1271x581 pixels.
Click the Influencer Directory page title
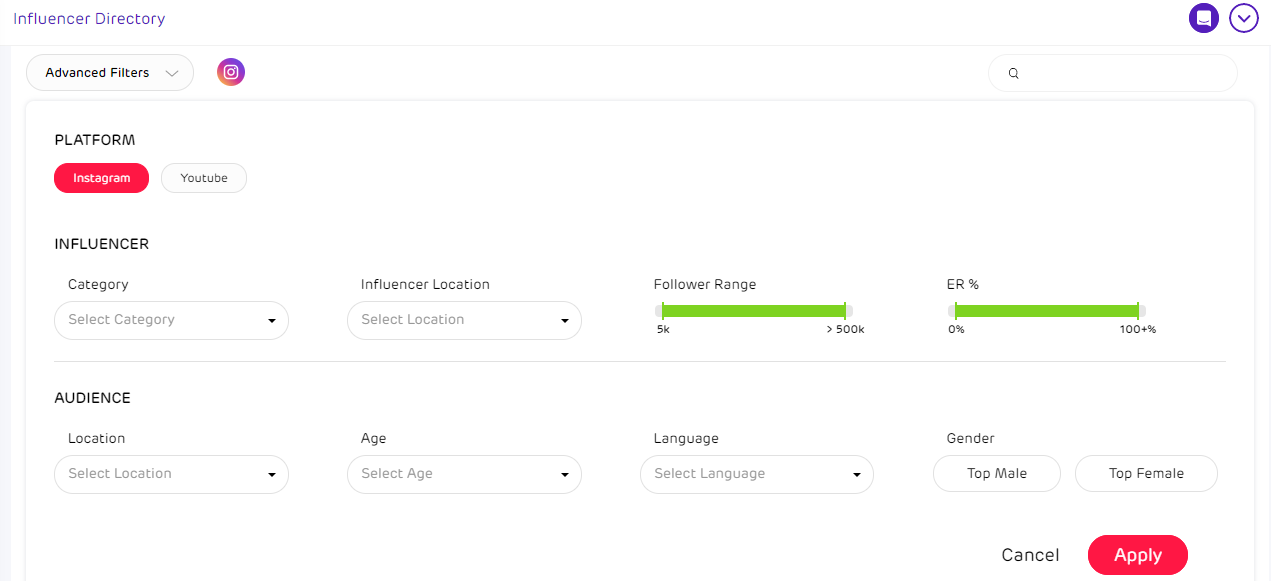tap(89, 19)
